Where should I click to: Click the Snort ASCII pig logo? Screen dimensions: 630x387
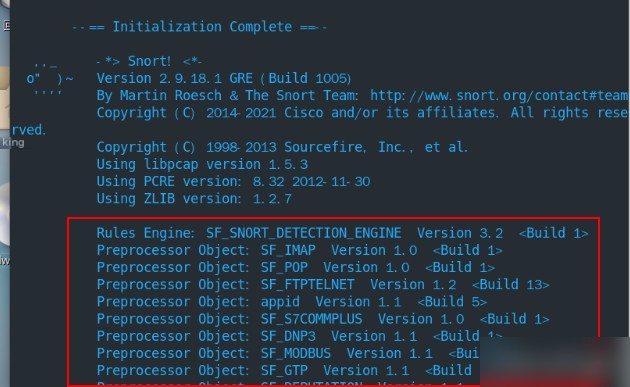click(x=49, y=78)
